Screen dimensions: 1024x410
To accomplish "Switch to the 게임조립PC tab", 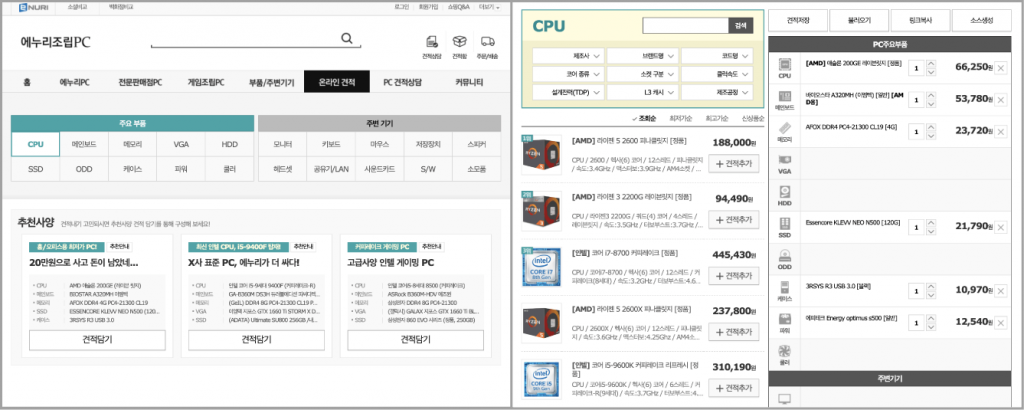I will (x=206, y=82).
